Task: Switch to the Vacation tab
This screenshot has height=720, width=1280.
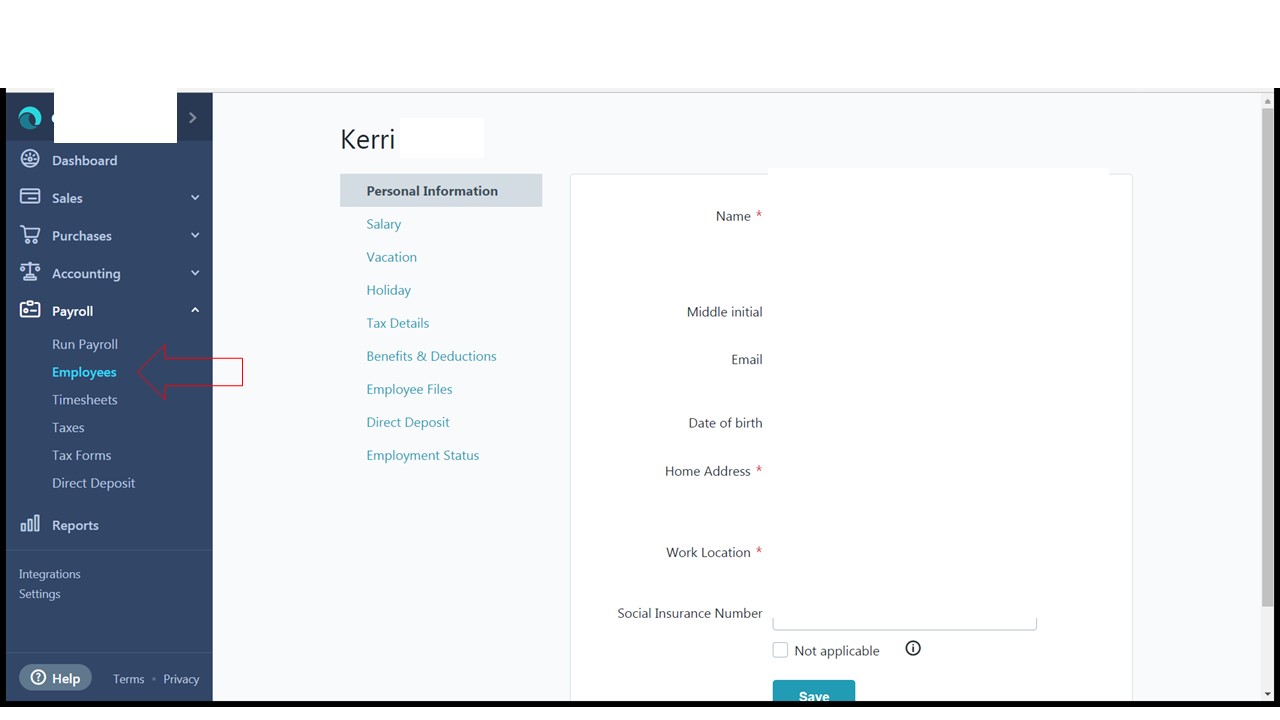Action: [391, 257]
